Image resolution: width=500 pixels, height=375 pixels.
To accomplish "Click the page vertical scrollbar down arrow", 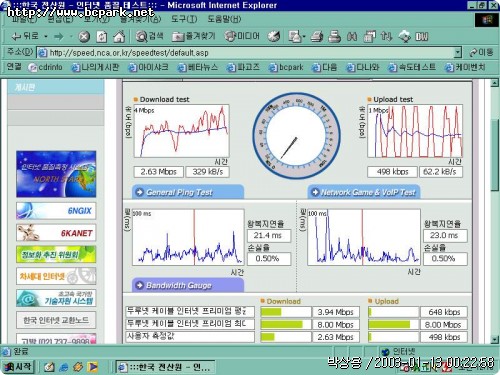I will 495,340.
